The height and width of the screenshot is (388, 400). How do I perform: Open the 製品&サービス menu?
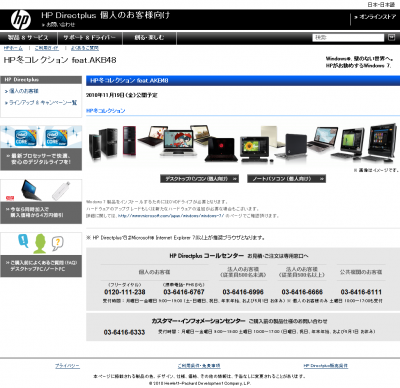[x=28, y=38]
